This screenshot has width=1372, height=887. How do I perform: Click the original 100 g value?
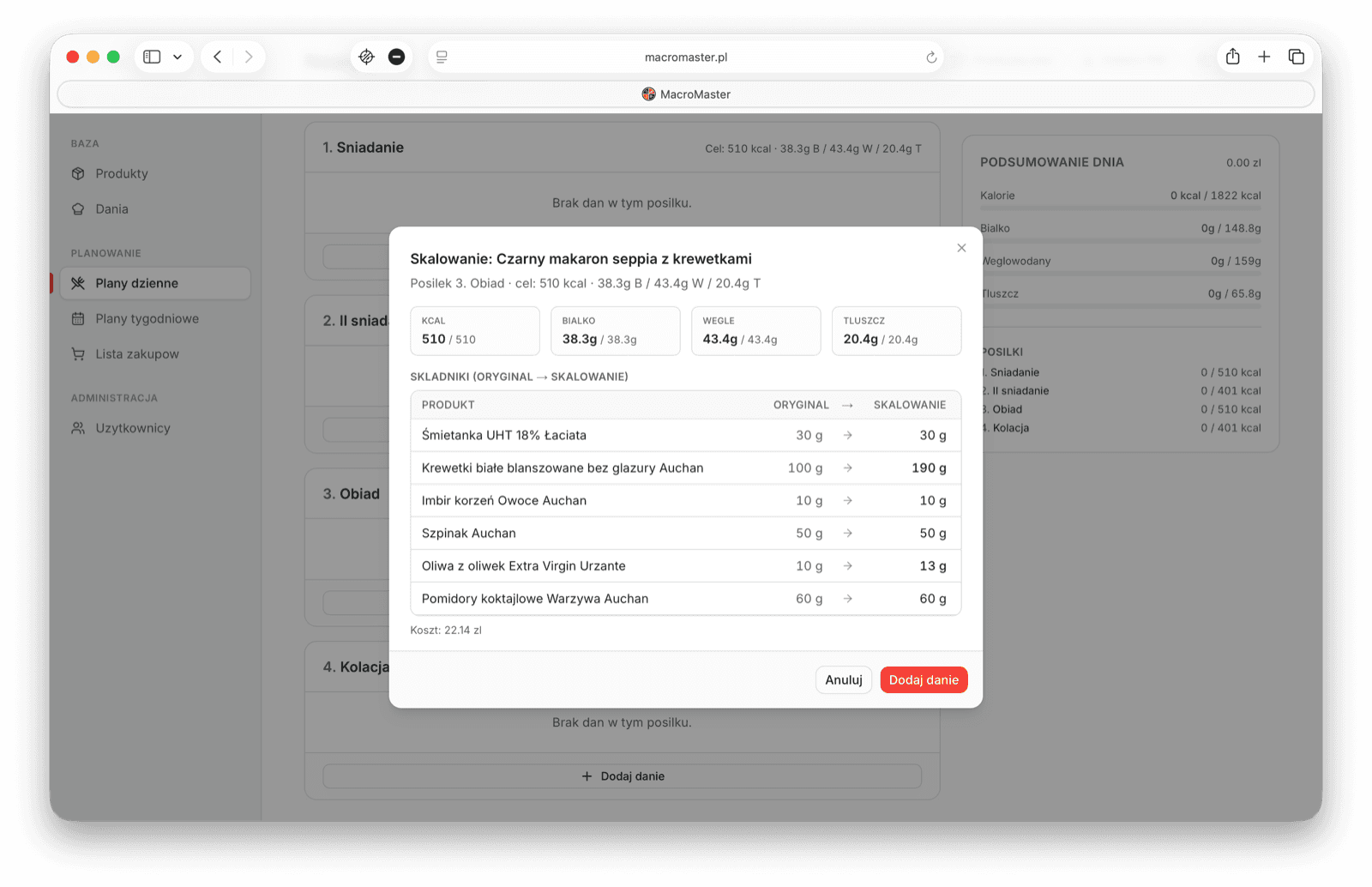click(805, 468)
